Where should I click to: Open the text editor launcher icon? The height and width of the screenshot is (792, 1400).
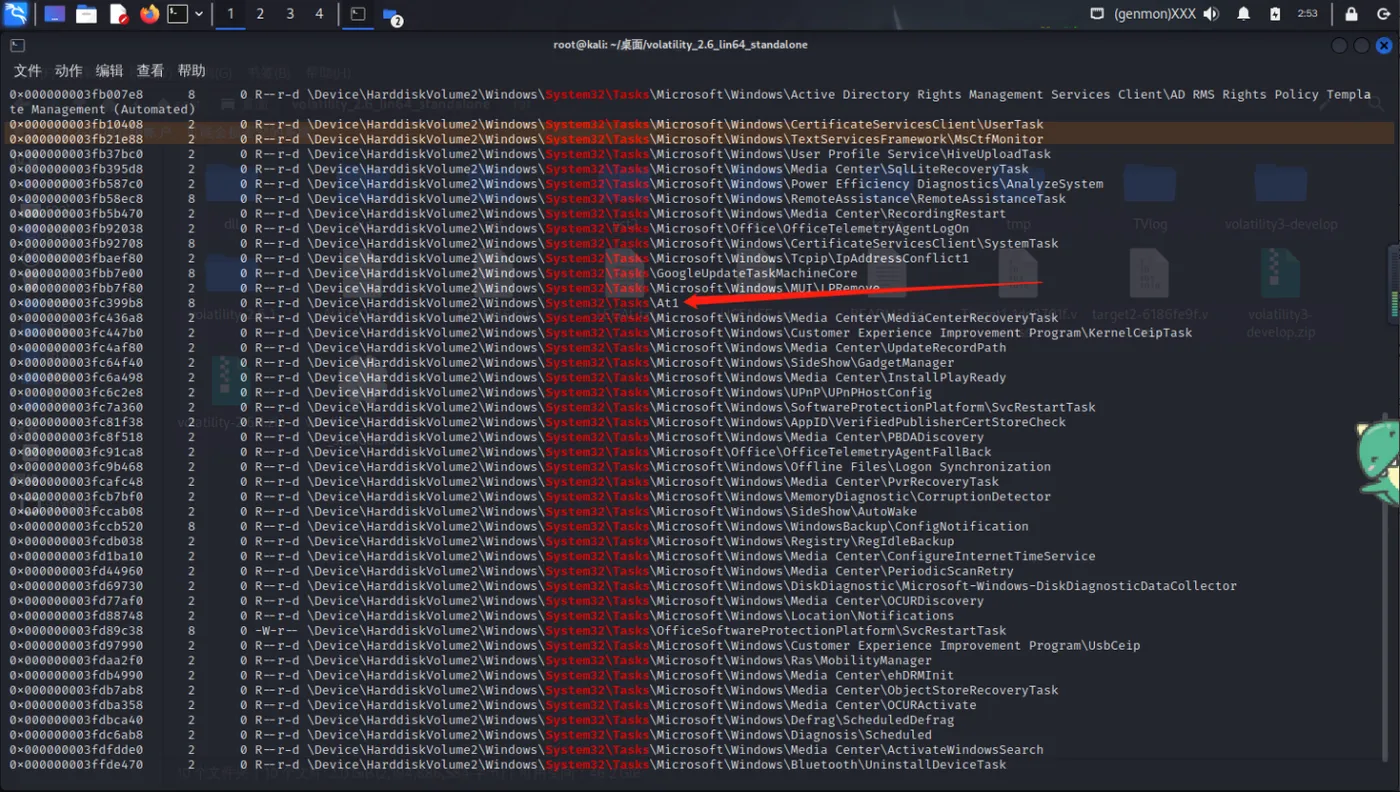point(118,14)
